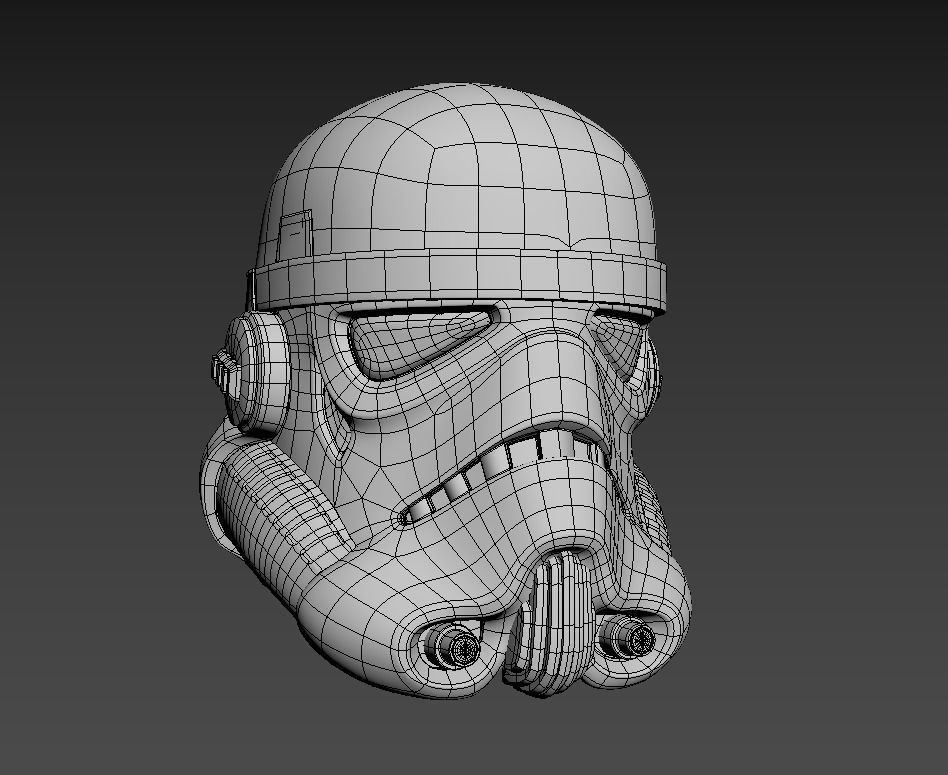Select the large left eye lens

[x=420, y=343]
